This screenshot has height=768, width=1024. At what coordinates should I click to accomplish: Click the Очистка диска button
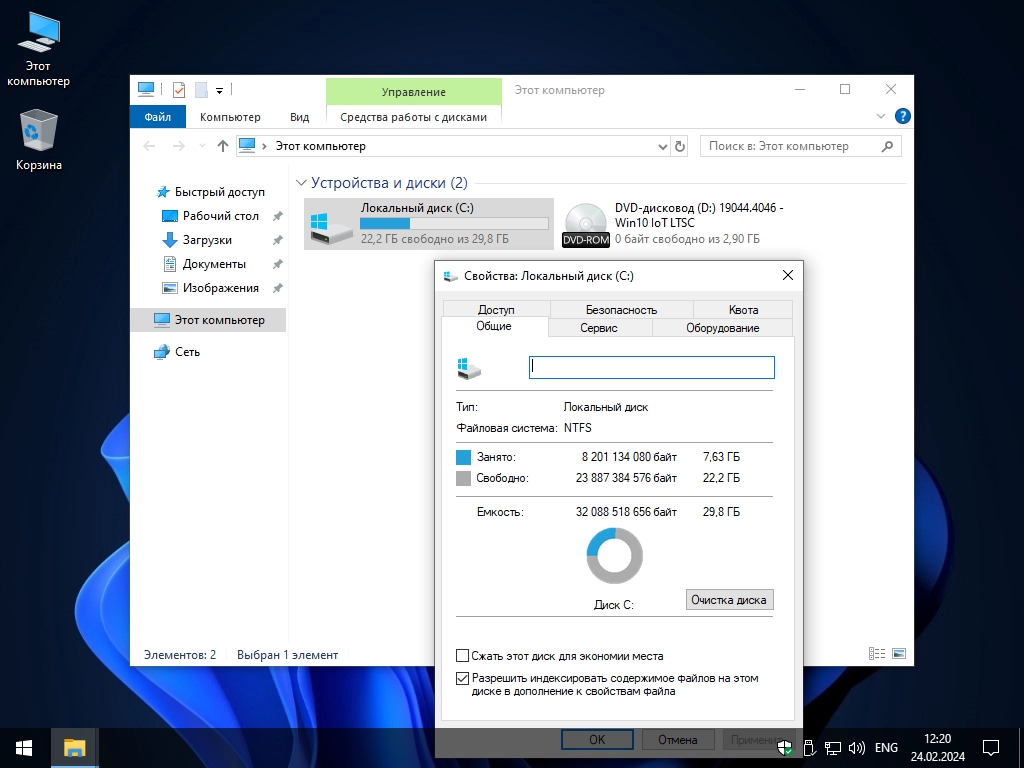[729, 600]
